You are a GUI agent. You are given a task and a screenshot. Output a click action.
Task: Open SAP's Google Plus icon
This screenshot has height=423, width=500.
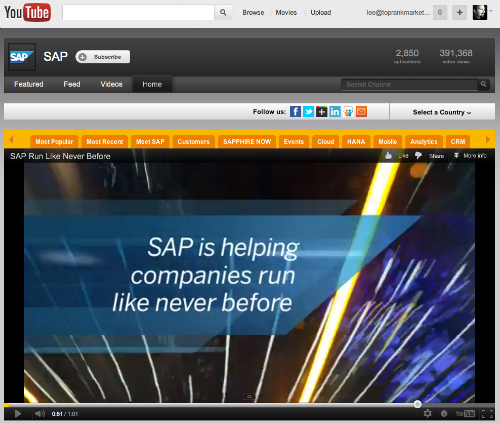tap(322, 112)
